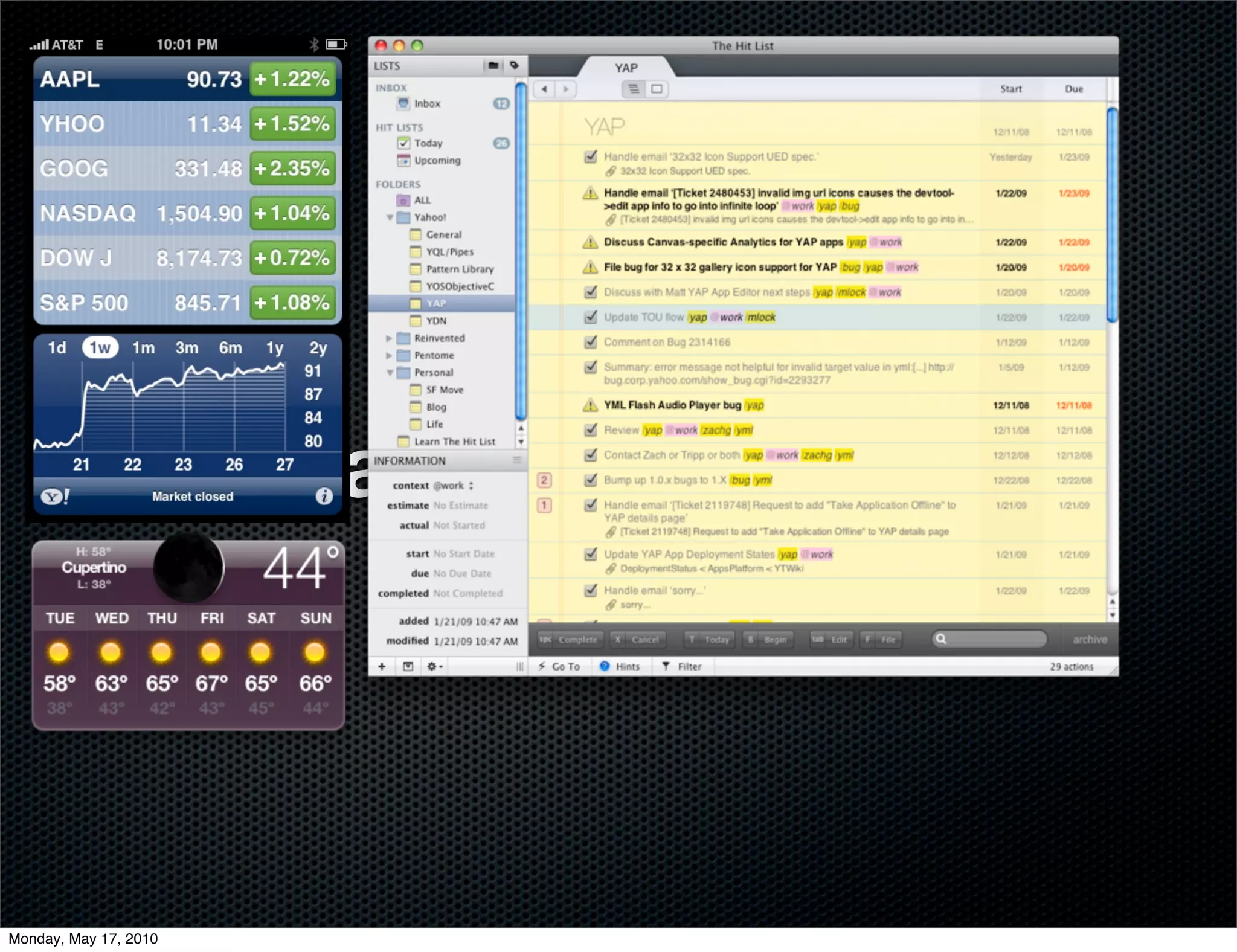Viewport: 1237px width, 952px height.
Task: Click the plus icon to add a list
Action: pyautogui.click(x=382, y=666)
